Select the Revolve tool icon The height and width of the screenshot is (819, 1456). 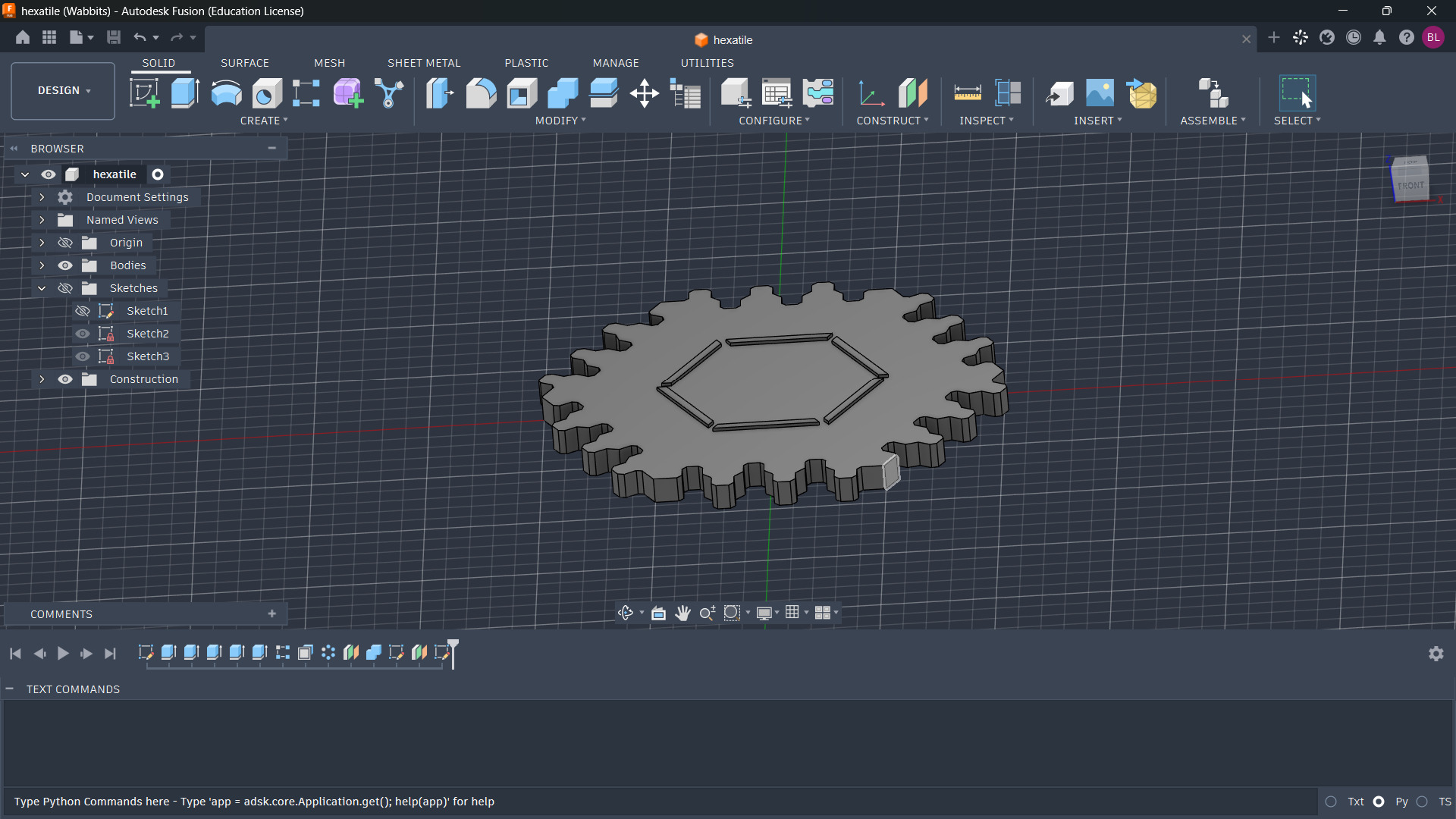click(226, 93)
